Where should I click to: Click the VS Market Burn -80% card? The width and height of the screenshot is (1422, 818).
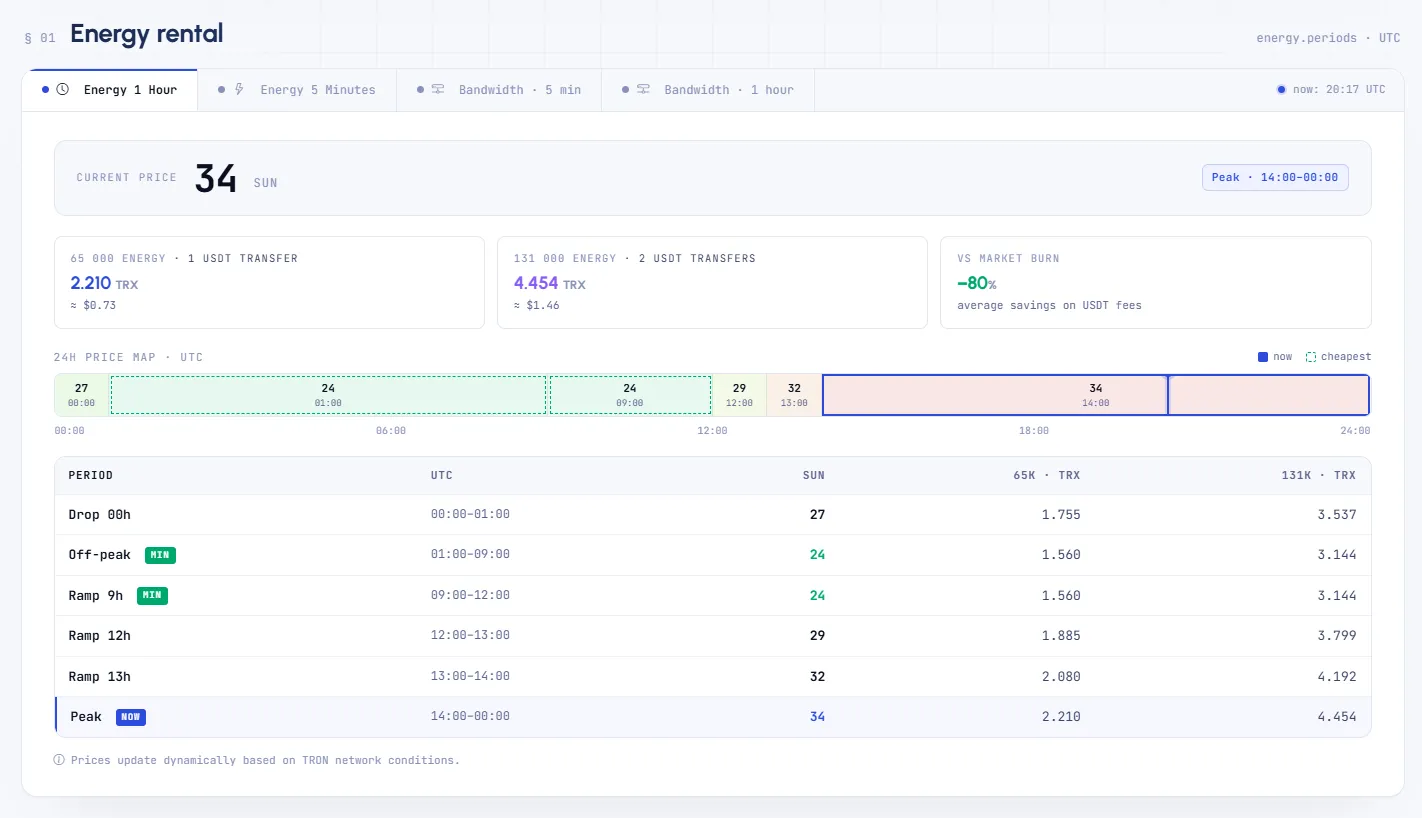1156,282
